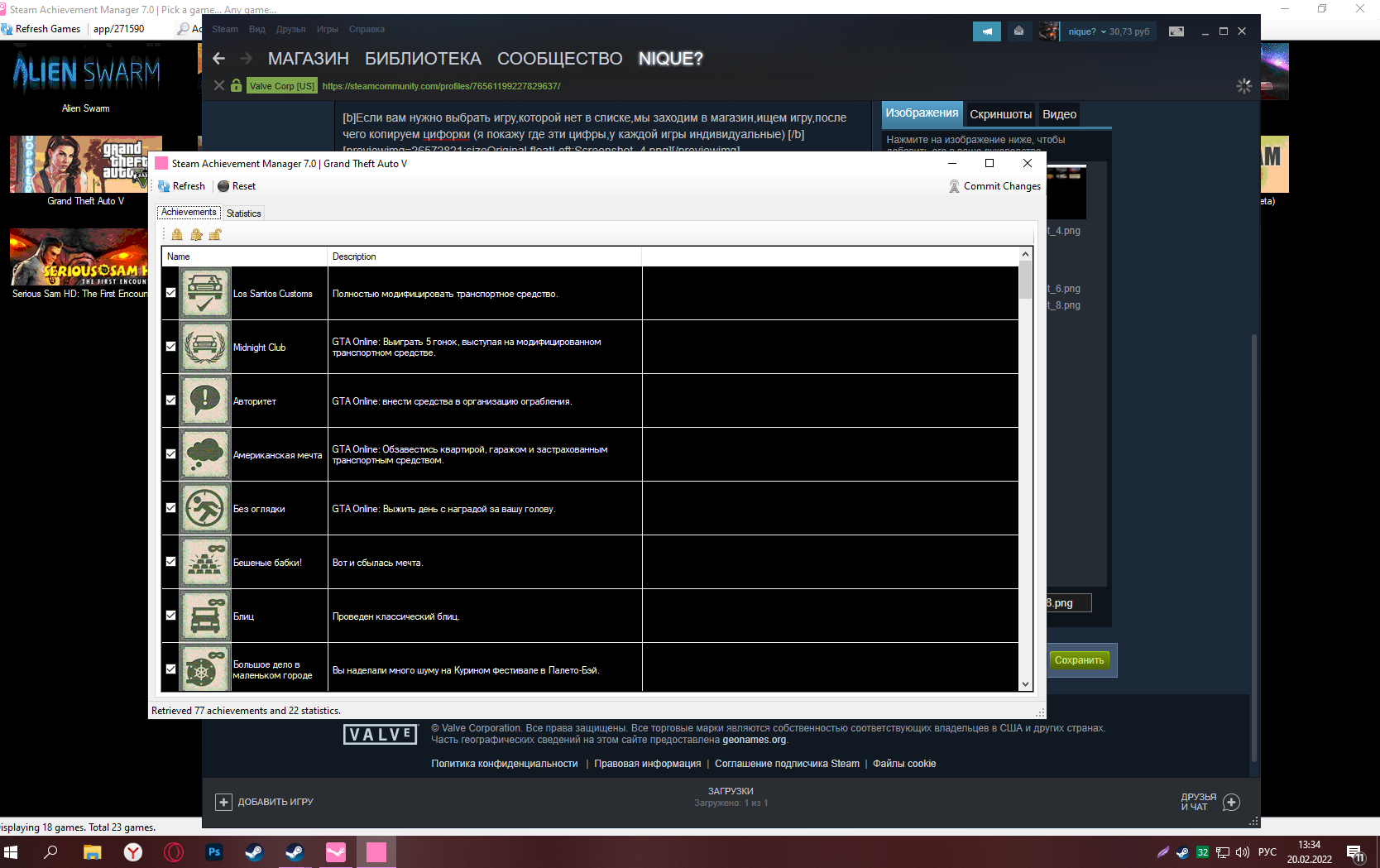1380x868 pixels.
Task: Click the Refresh button in the achievement manager
Action: (x=181, y=186)
